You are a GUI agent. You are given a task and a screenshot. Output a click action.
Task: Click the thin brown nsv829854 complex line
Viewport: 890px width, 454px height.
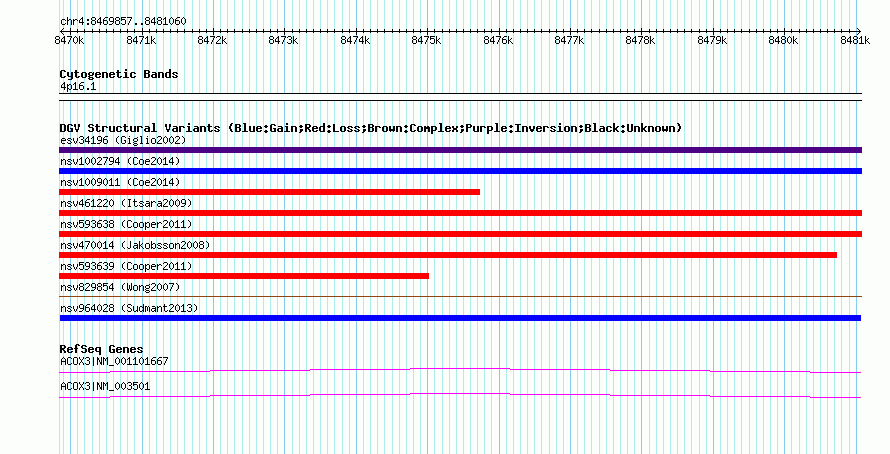point(460,296)
